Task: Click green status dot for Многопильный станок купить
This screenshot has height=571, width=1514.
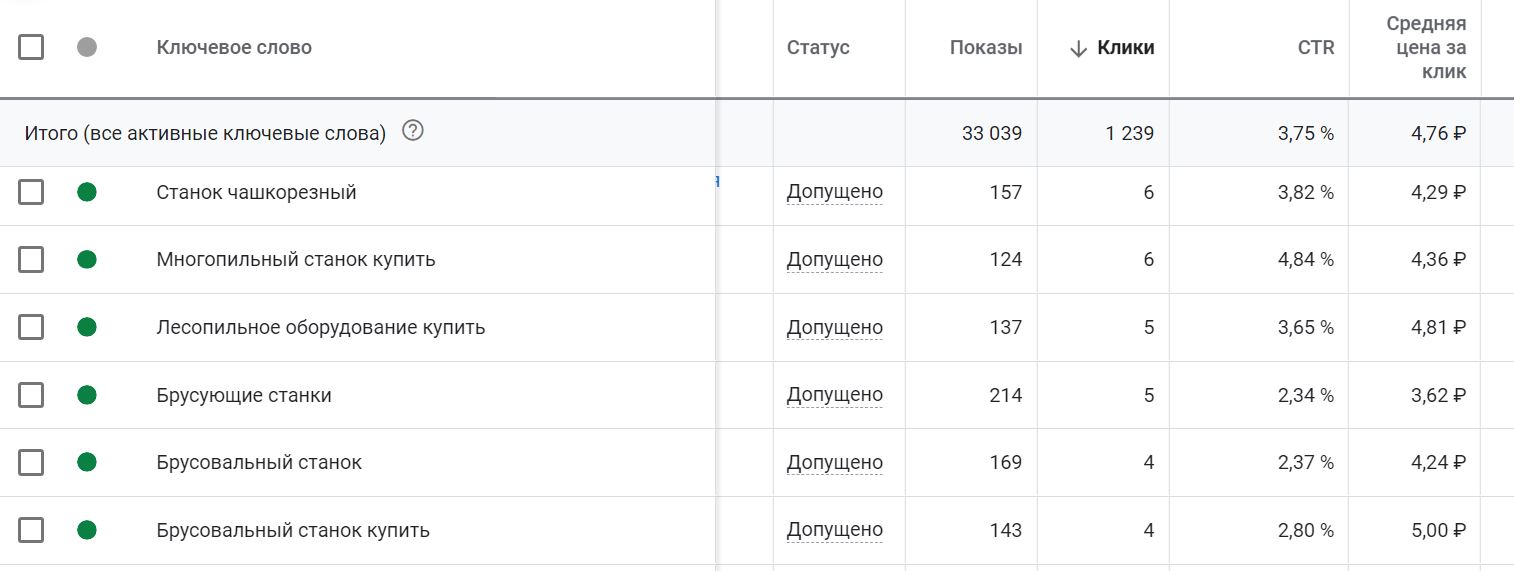Action: (x=87, y=260)
